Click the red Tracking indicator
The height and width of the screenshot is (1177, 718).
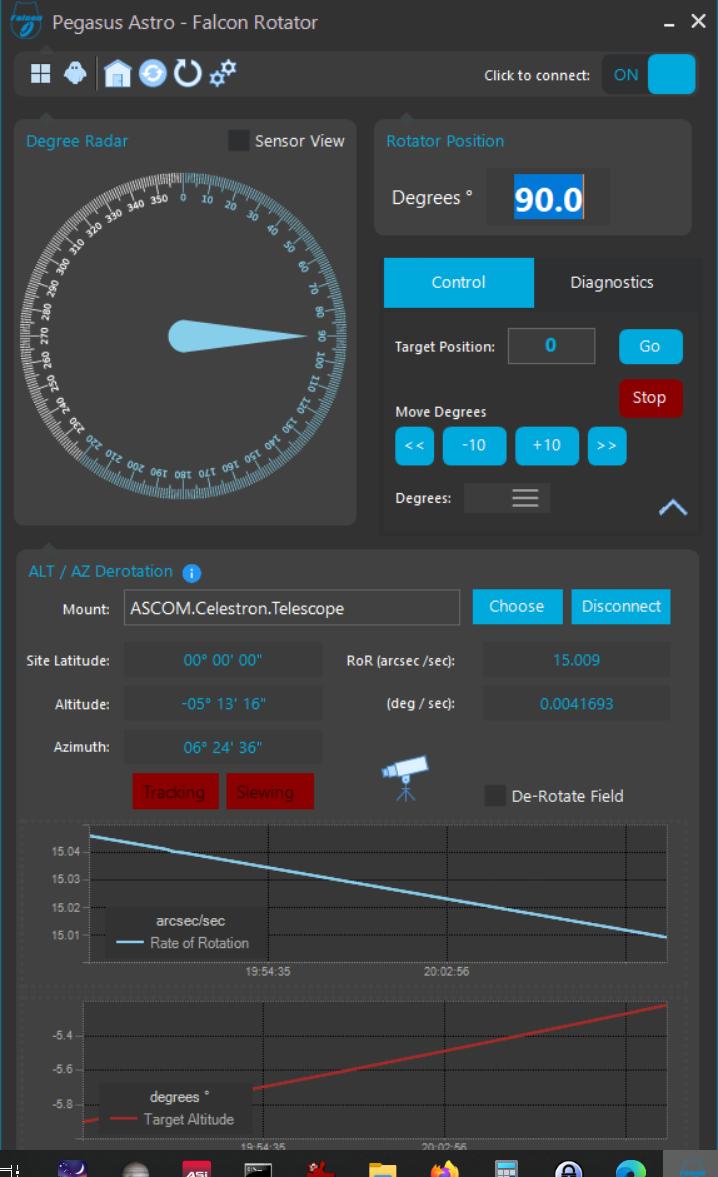175,792
